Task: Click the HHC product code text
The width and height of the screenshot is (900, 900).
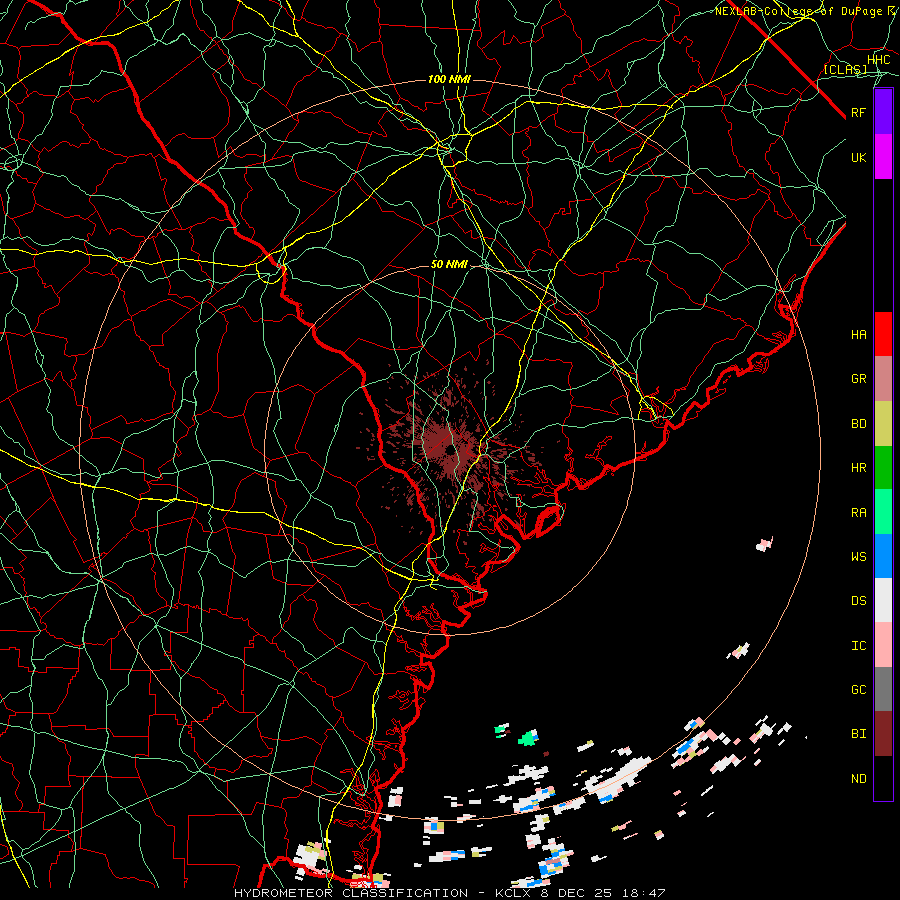Action: click(878, 60)
